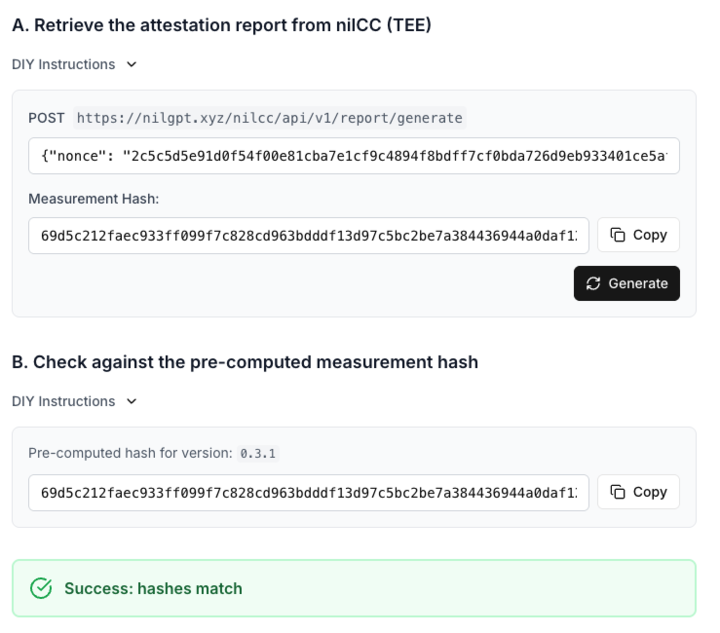Click the 0.3.1 version badge
The height and width of the screenshot is (633, 720).
(258, 453)
